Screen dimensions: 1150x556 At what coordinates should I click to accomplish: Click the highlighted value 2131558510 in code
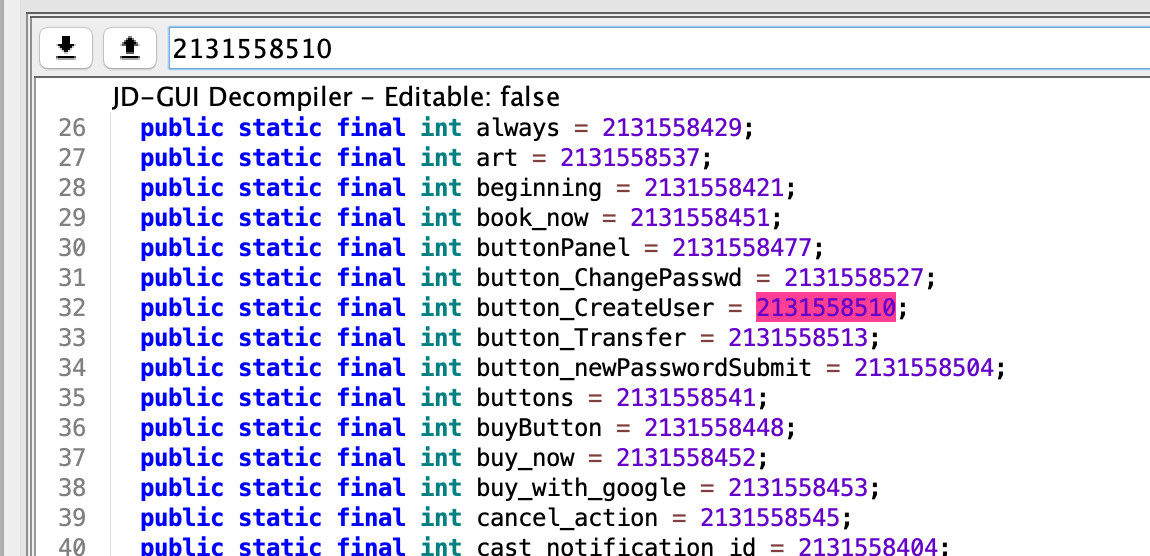coord(826,307)
